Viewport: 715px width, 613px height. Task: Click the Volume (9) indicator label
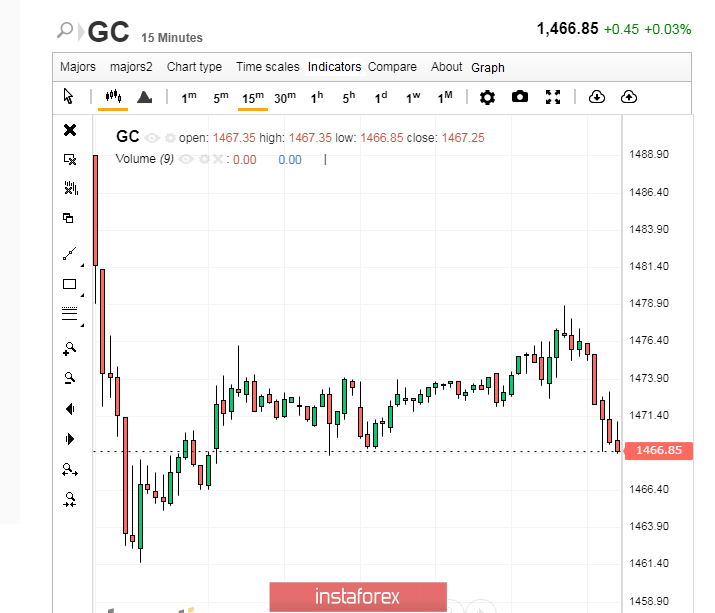[145, 159]
